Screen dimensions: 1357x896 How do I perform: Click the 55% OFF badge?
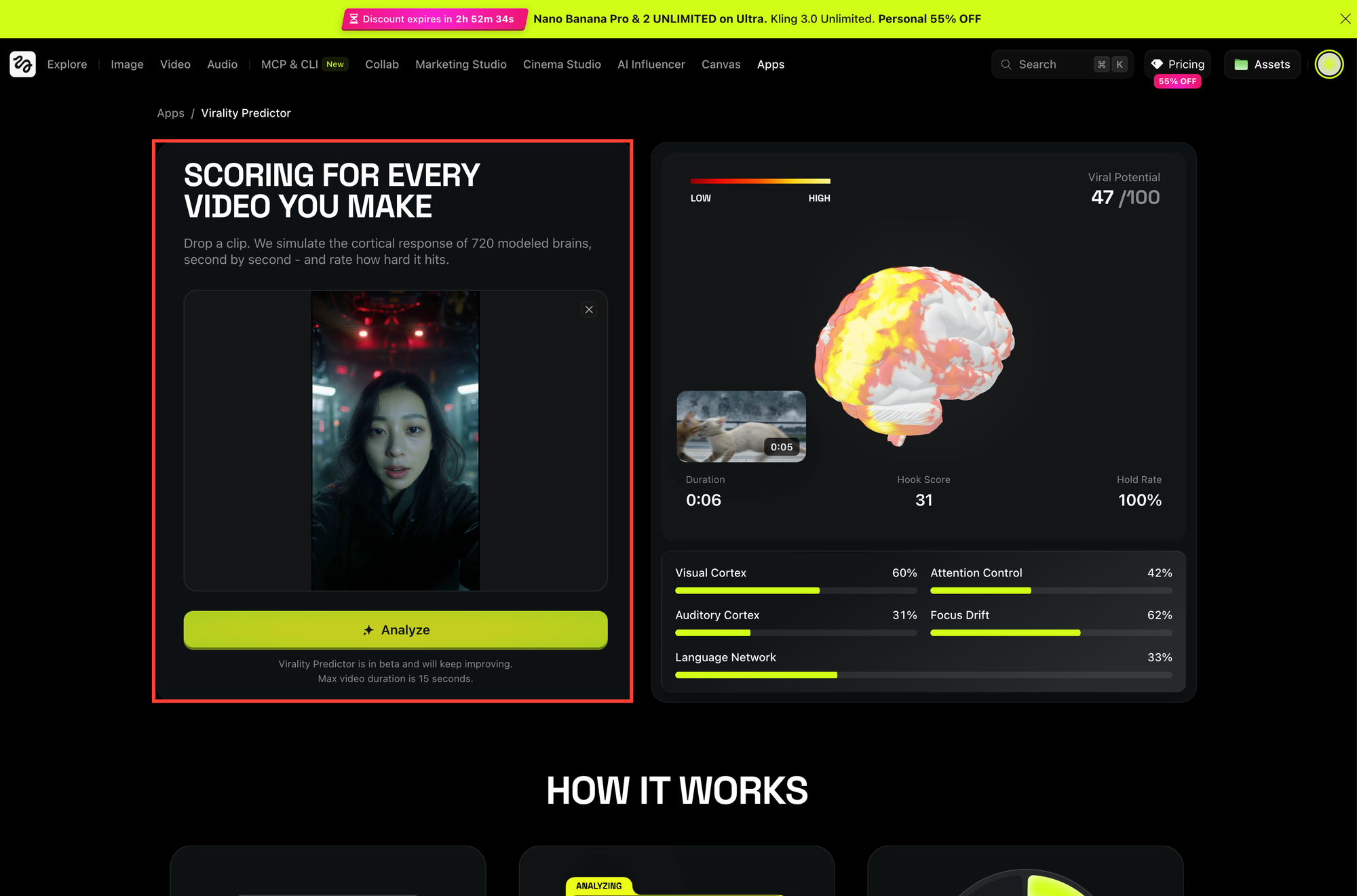(1178, 81)
